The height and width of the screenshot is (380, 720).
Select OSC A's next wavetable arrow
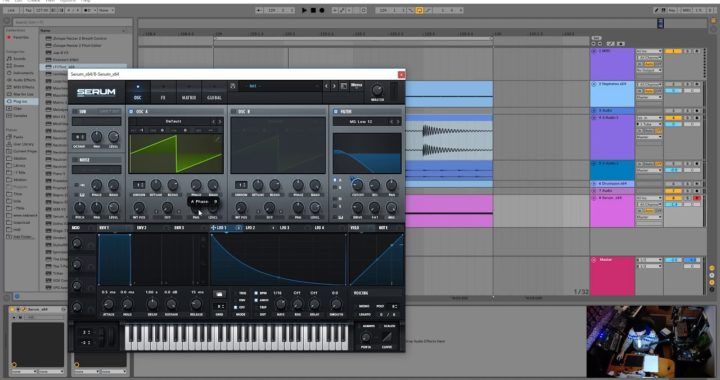coord(220,122)
